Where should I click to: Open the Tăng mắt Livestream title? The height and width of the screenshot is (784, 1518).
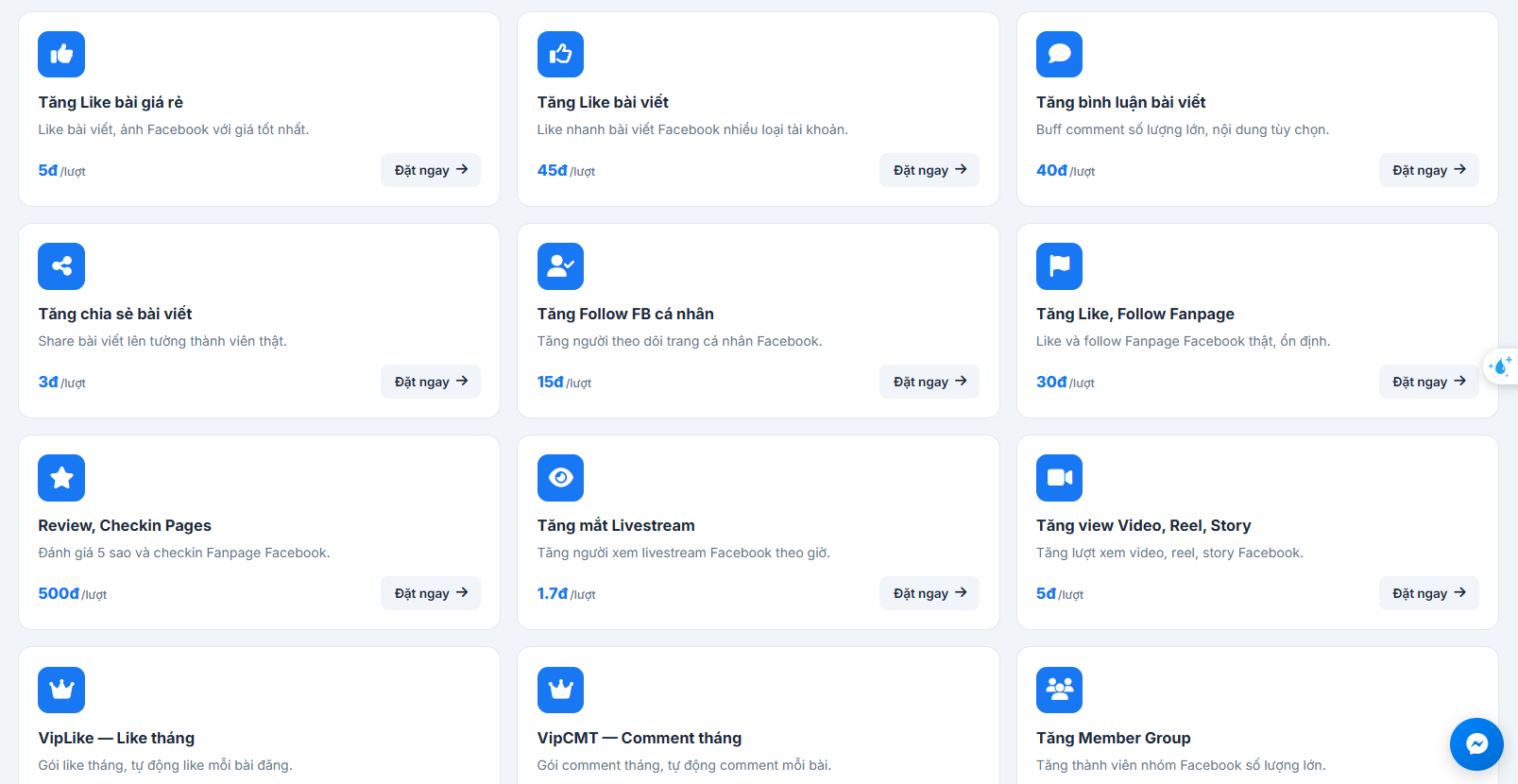point(616,525)
